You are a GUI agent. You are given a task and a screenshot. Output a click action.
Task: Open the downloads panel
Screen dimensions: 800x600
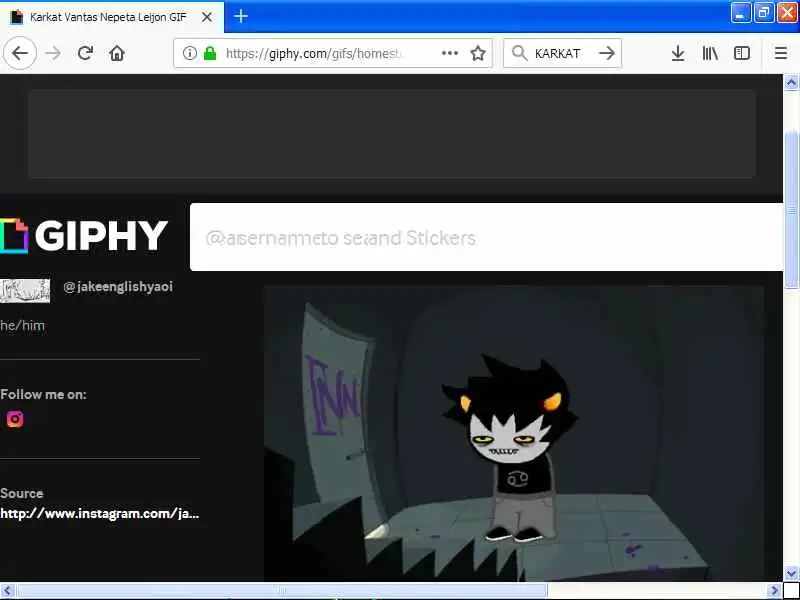pos(678,53)
